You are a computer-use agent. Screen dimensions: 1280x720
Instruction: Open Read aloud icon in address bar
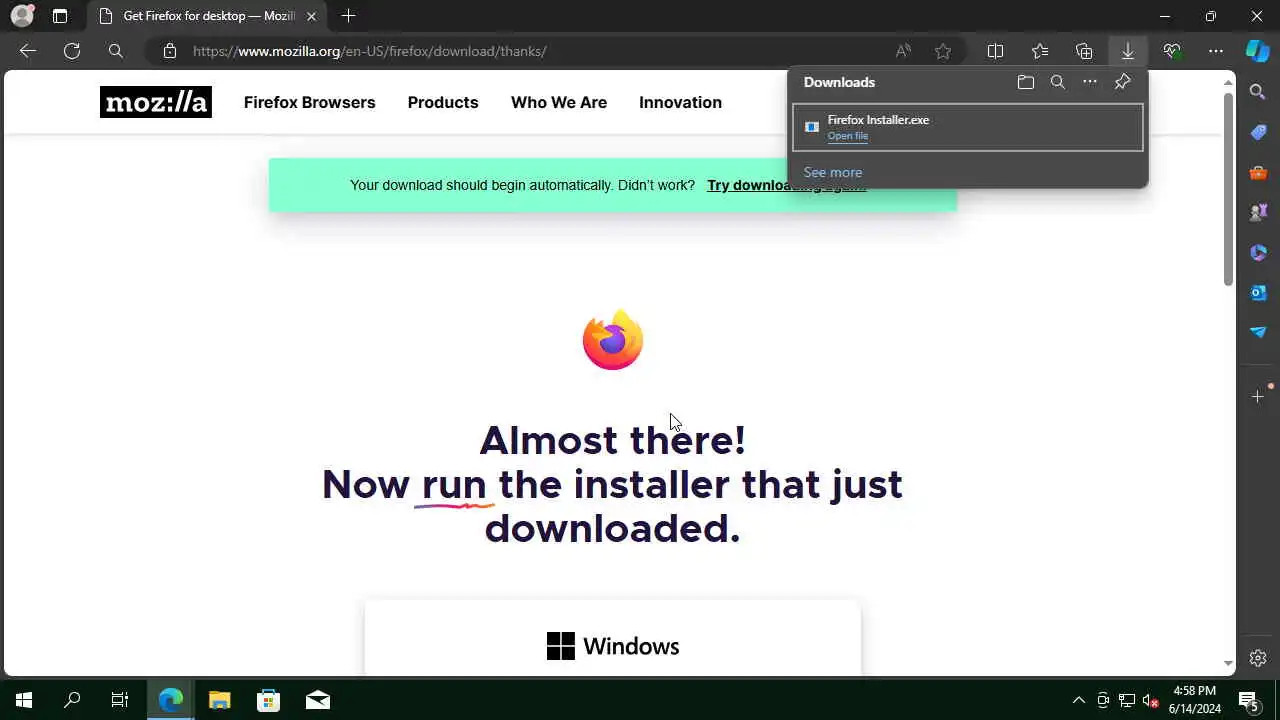click(x=903, y=51)
